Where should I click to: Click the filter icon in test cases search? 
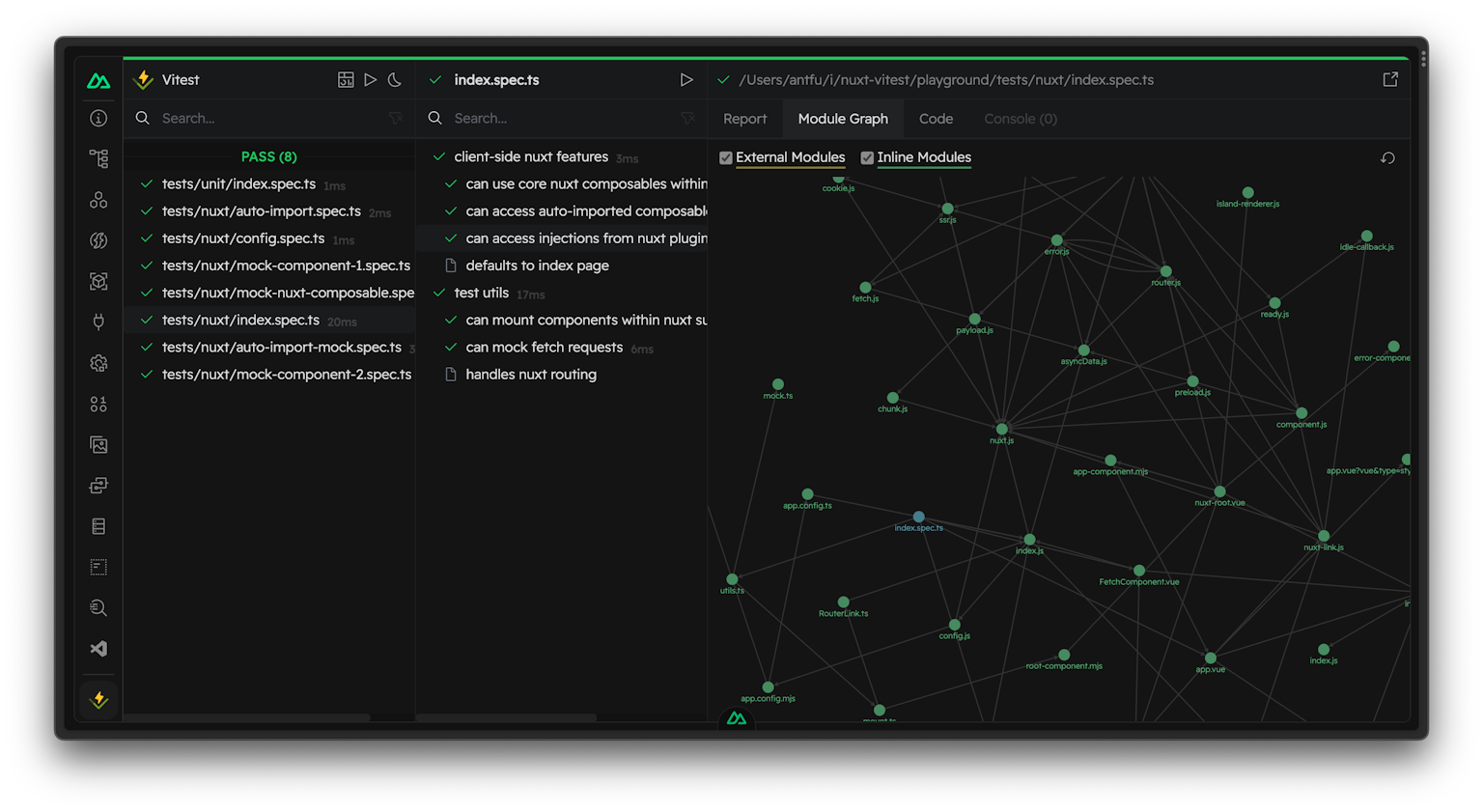coord(687,118)
